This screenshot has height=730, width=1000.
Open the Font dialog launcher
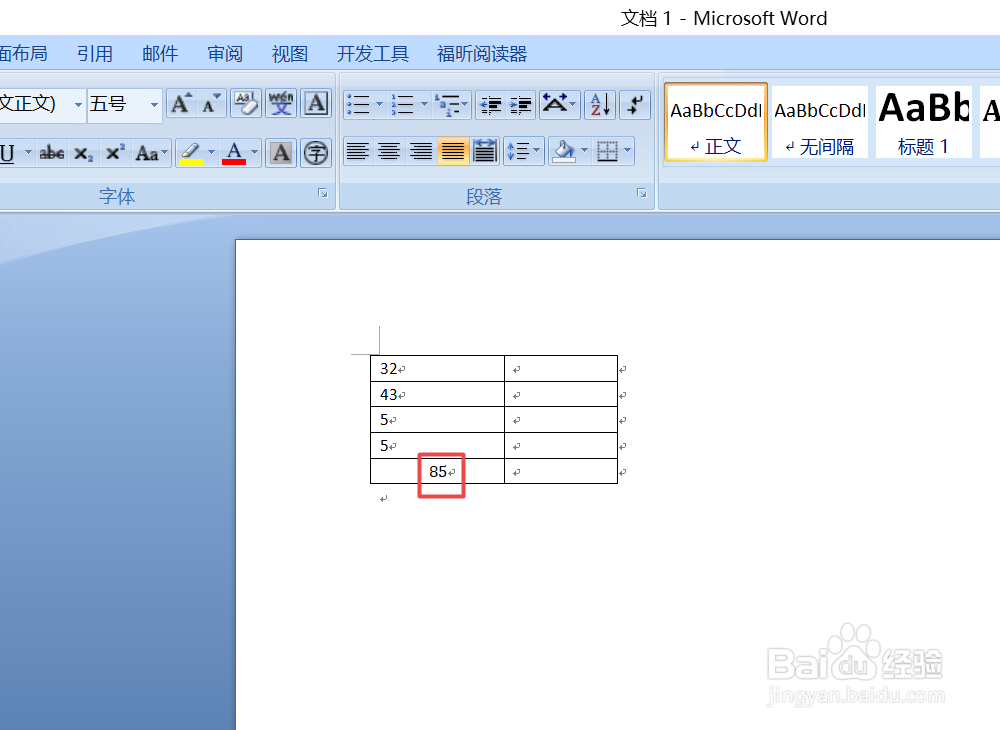tap(323, 193)
